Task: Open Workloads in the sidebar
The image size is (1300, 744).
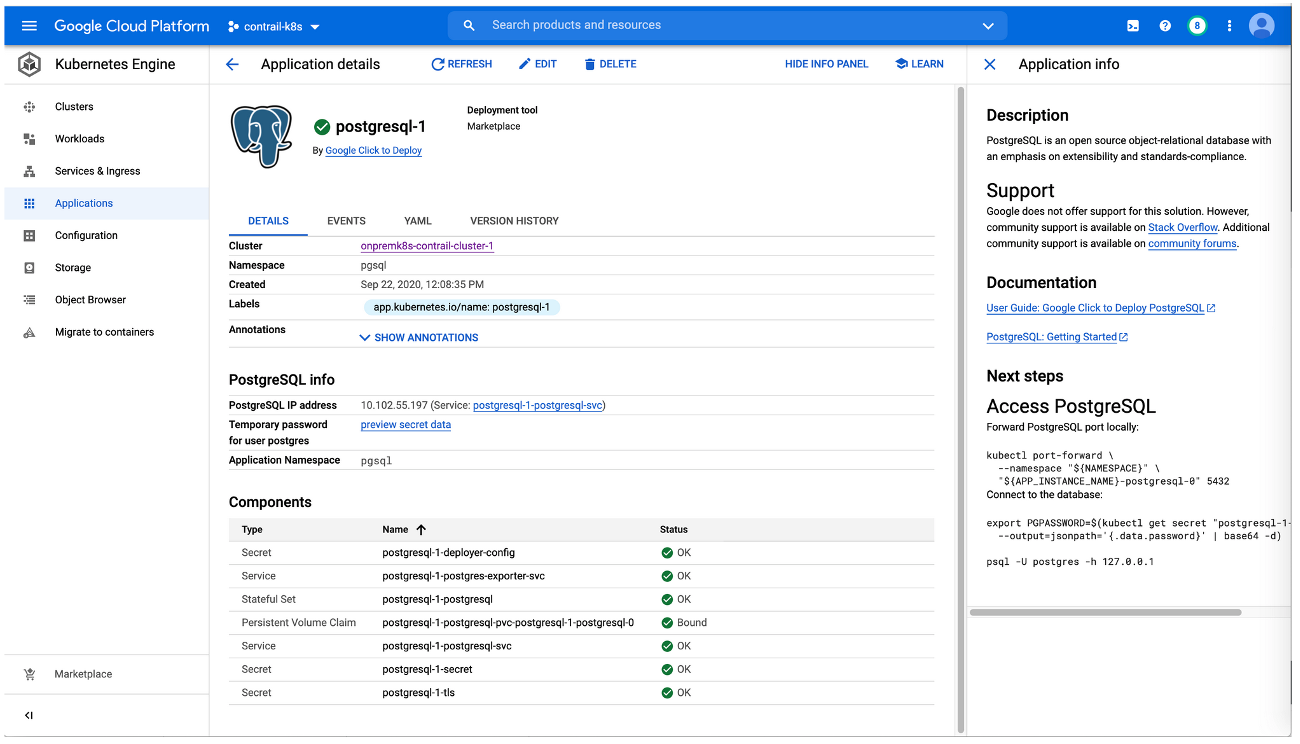Action: (79, 139)
